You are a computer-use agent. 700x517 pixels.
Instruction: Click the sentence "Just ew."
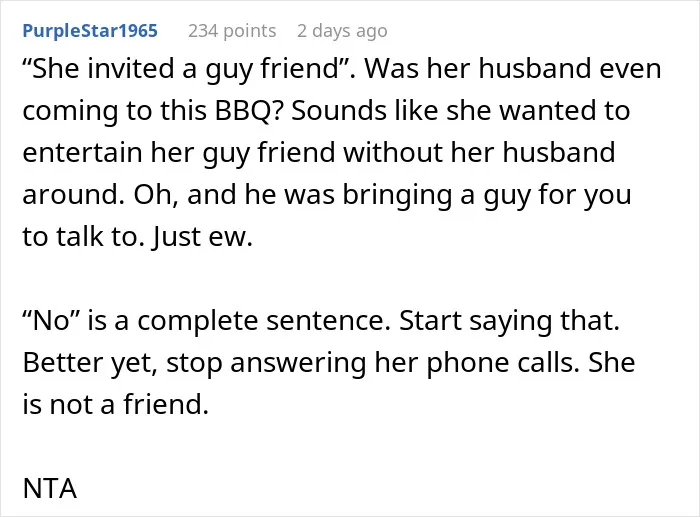click(x=202, y=237)
